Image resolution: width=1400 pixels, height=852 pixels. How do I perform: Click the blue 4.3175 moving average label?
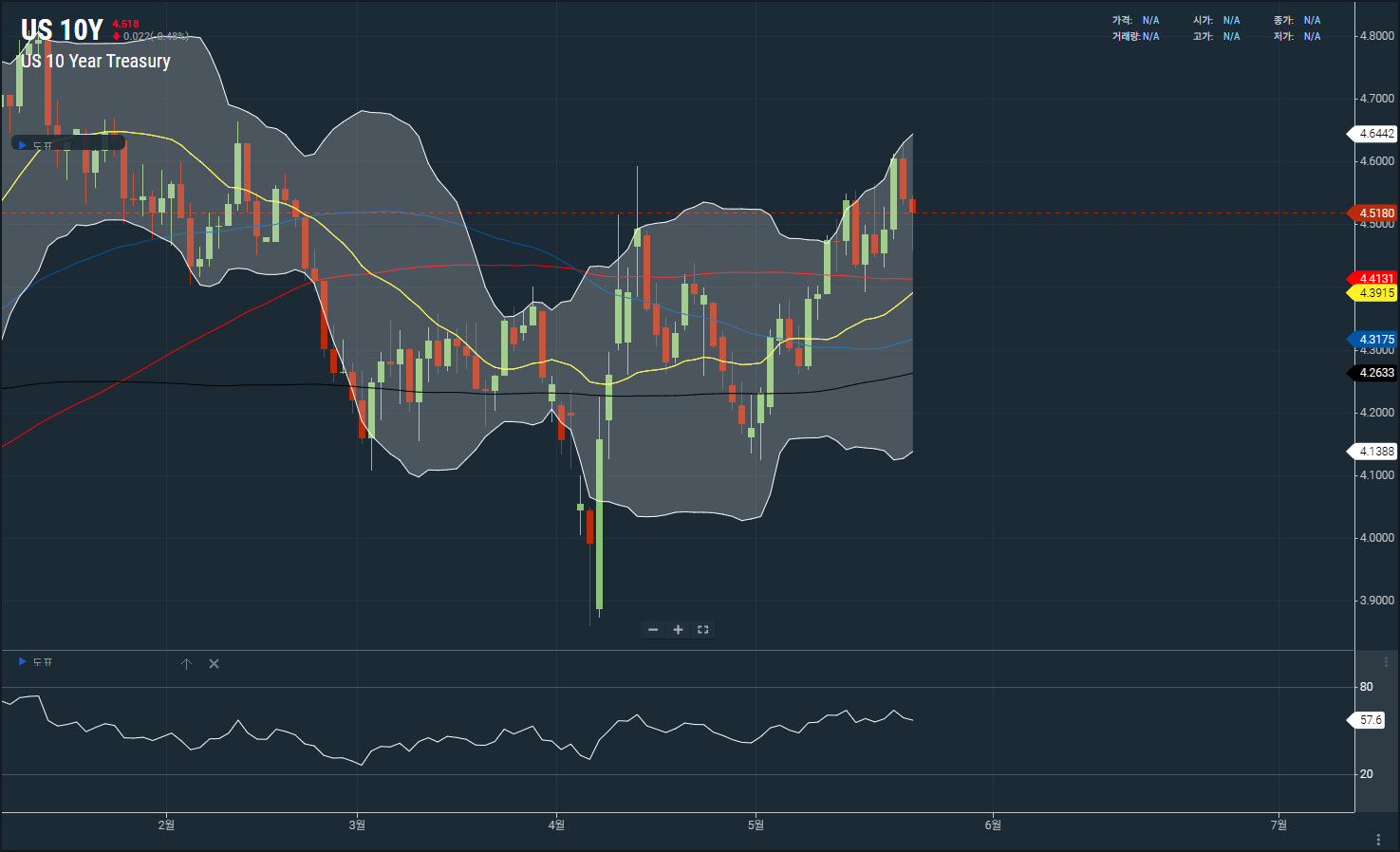(x=1375, y=340)
